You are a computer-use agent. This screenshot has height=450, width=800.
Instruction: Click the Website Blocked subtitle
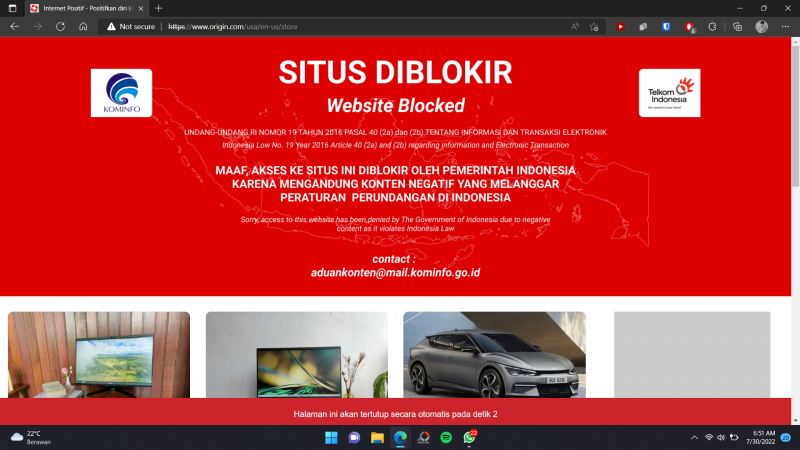pos(395,106)
